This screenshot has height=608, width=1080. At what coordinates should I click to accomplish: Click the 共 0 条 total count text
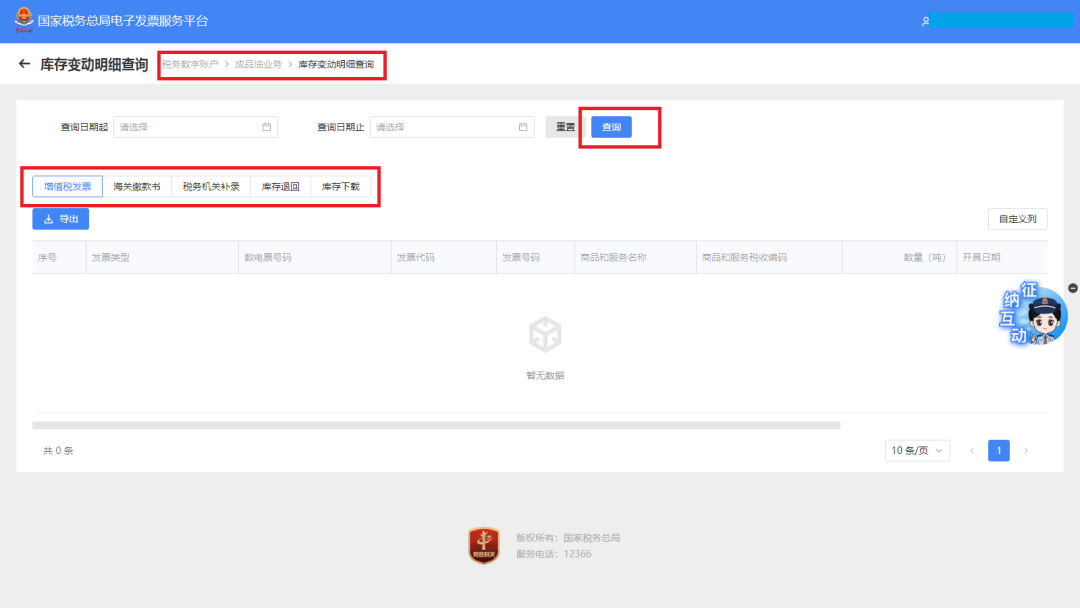(x=58, y=450)
